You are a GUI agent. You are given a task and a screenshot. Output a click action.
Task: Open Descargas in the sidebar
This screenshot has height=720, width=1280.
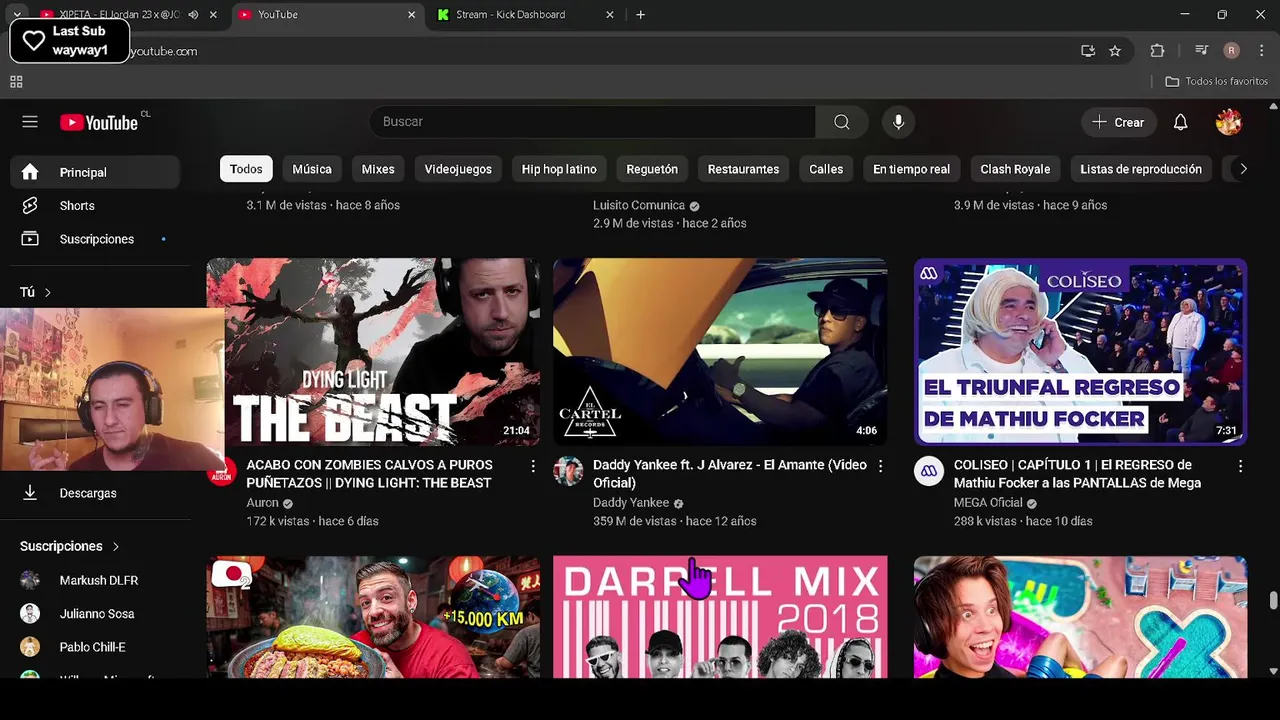[95, 493]
